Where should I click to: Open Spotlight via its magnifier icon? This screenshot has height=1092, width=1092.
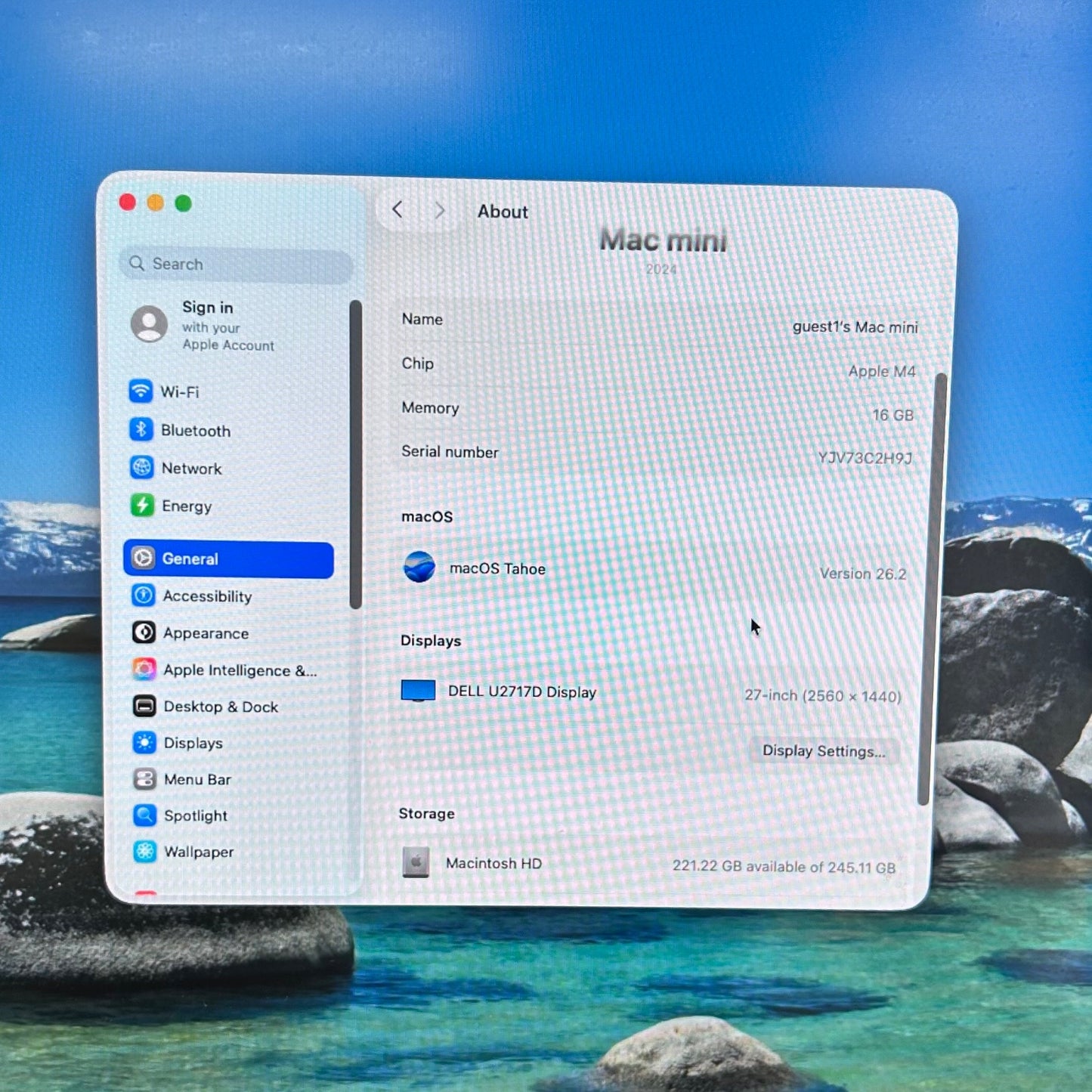[x=145, y=815]
